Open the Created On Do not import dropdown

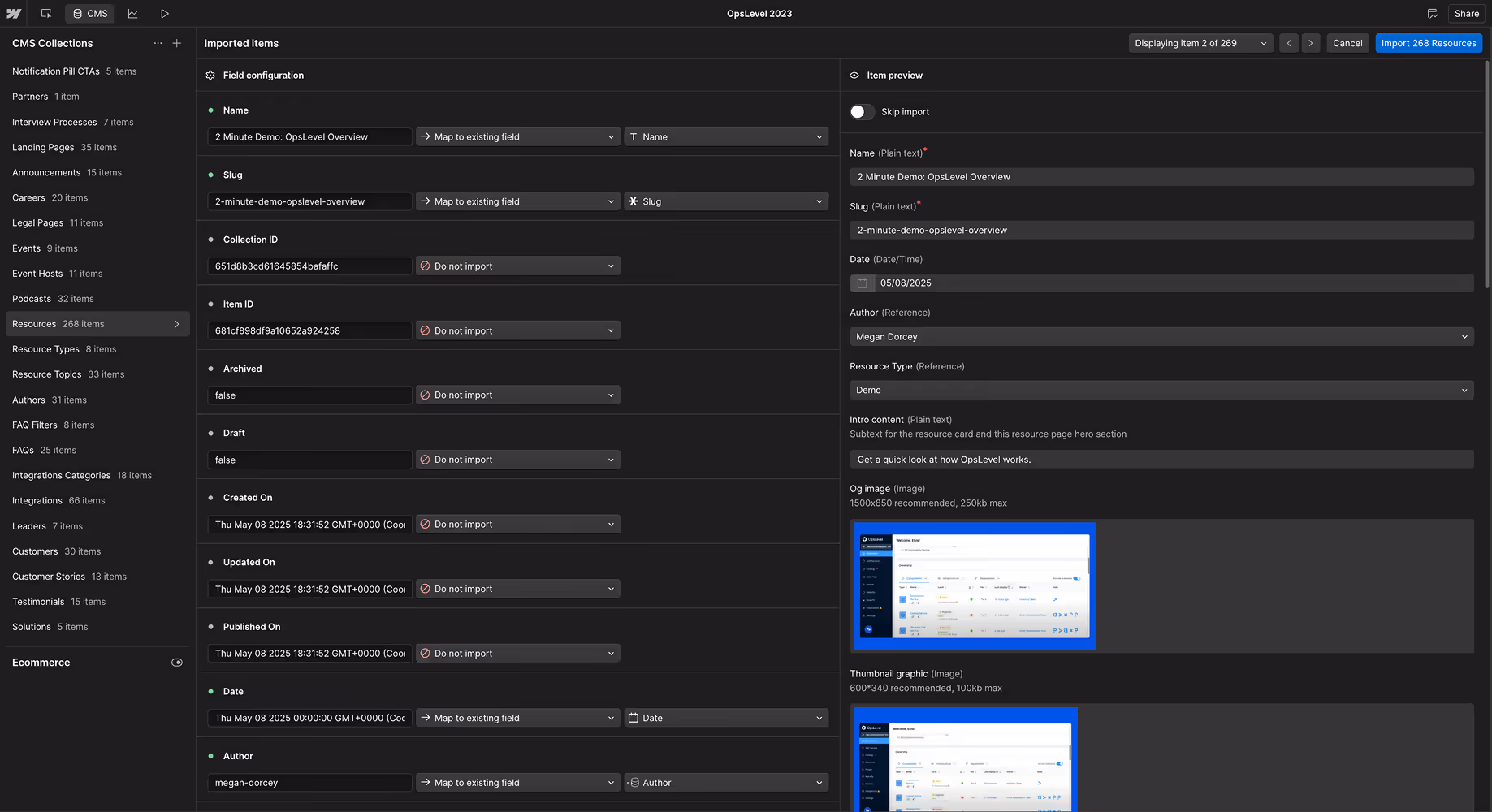[x=518, y=524]
